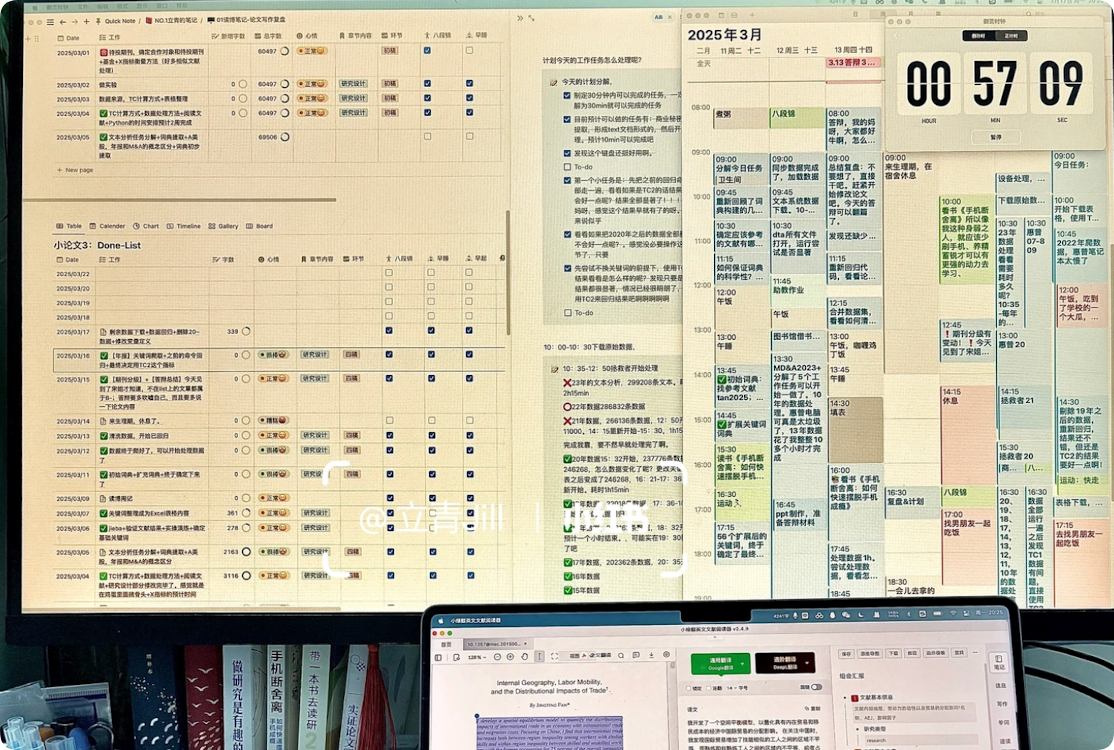The height and width of the screenshot is (750, 1114).
Task: Click the calendar list icon in Calendar toolbar
Action: tap(721, 16)
